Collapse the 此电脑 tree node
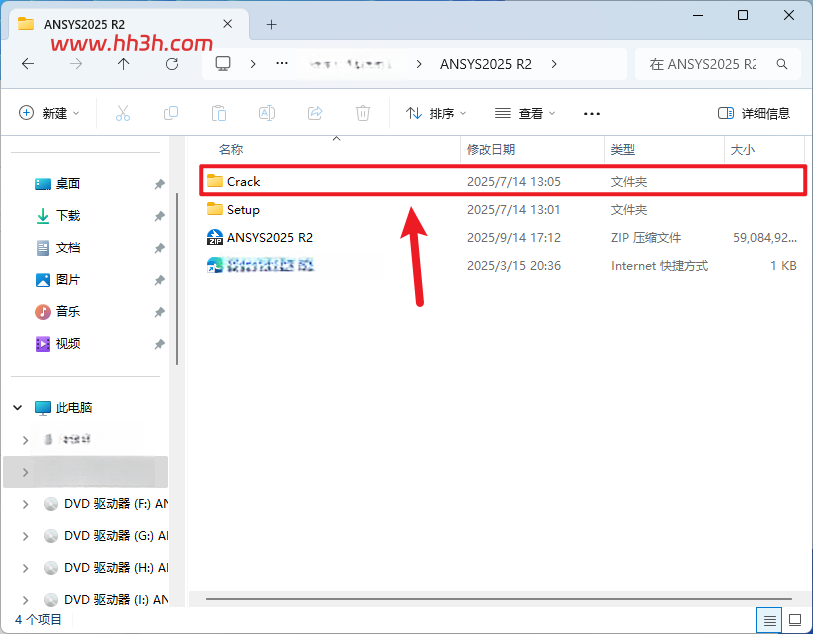Viewport: 813px width, 634px height. pyautogui.click(x=18, y=407)
